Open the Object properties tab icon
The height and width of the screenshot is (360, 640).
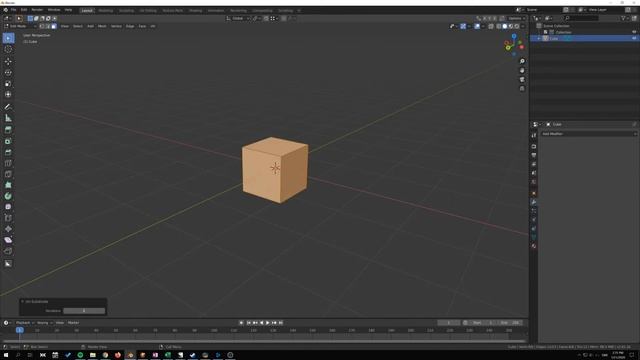[534, 193]
